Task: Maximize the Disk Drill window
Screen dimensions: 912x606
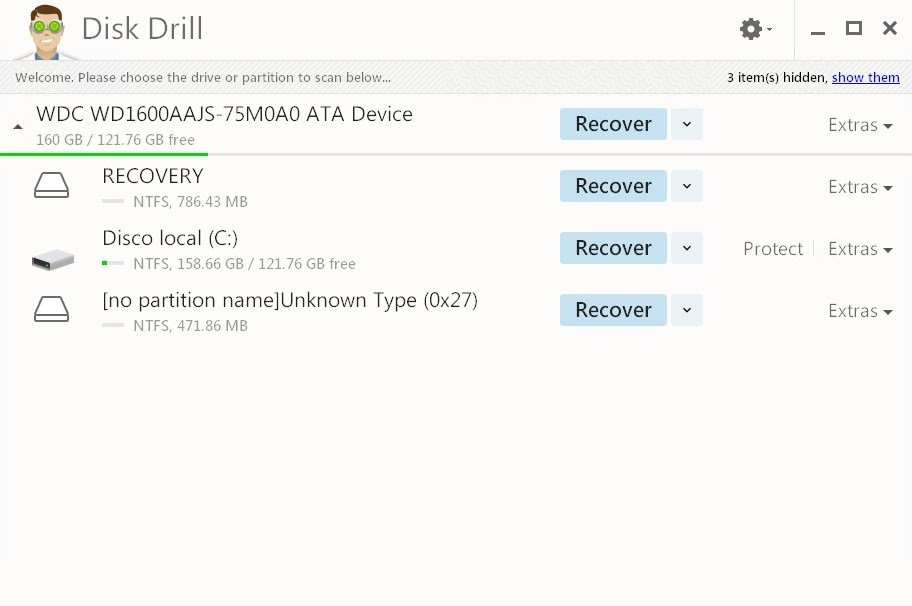Action: 853,28
